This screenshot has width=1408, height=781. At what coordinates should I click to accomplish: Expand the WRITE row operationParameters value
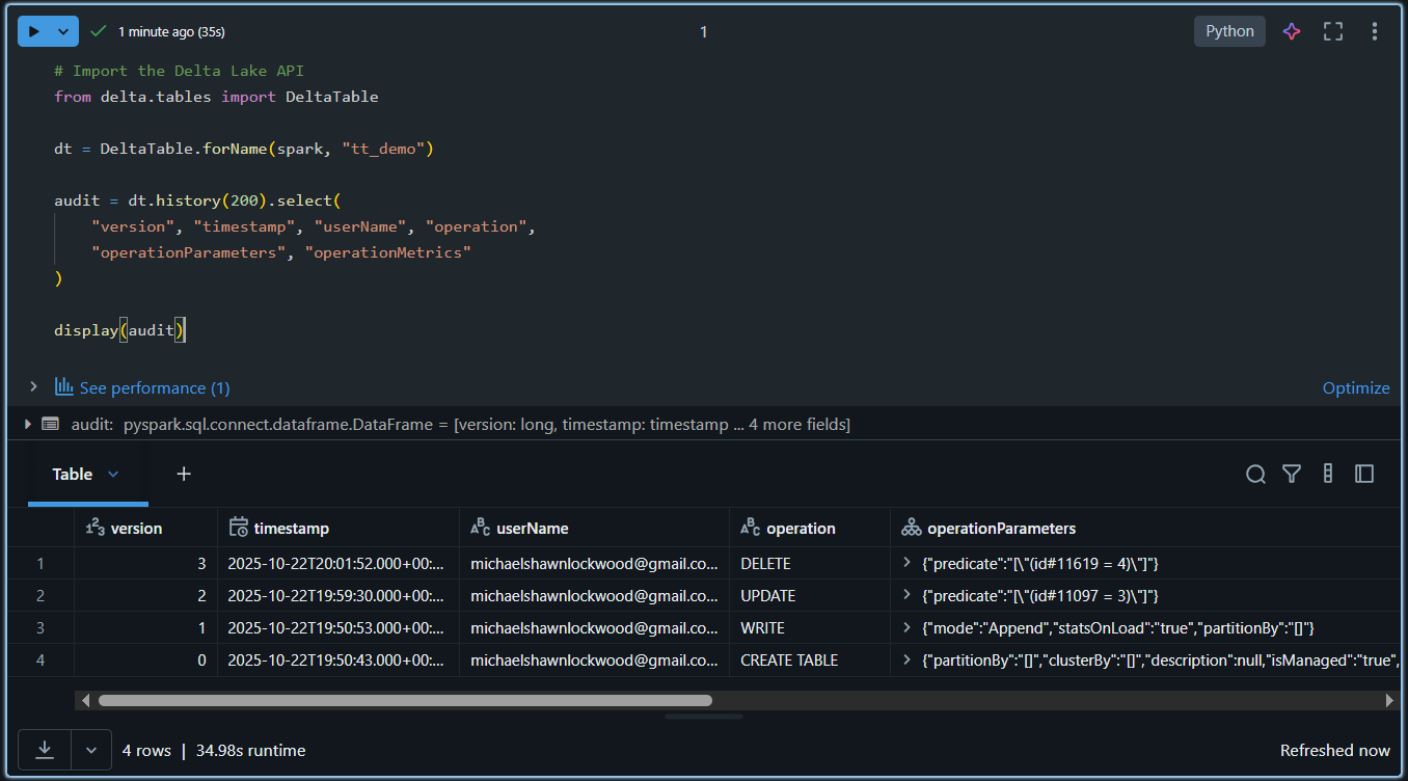(907, 628)
